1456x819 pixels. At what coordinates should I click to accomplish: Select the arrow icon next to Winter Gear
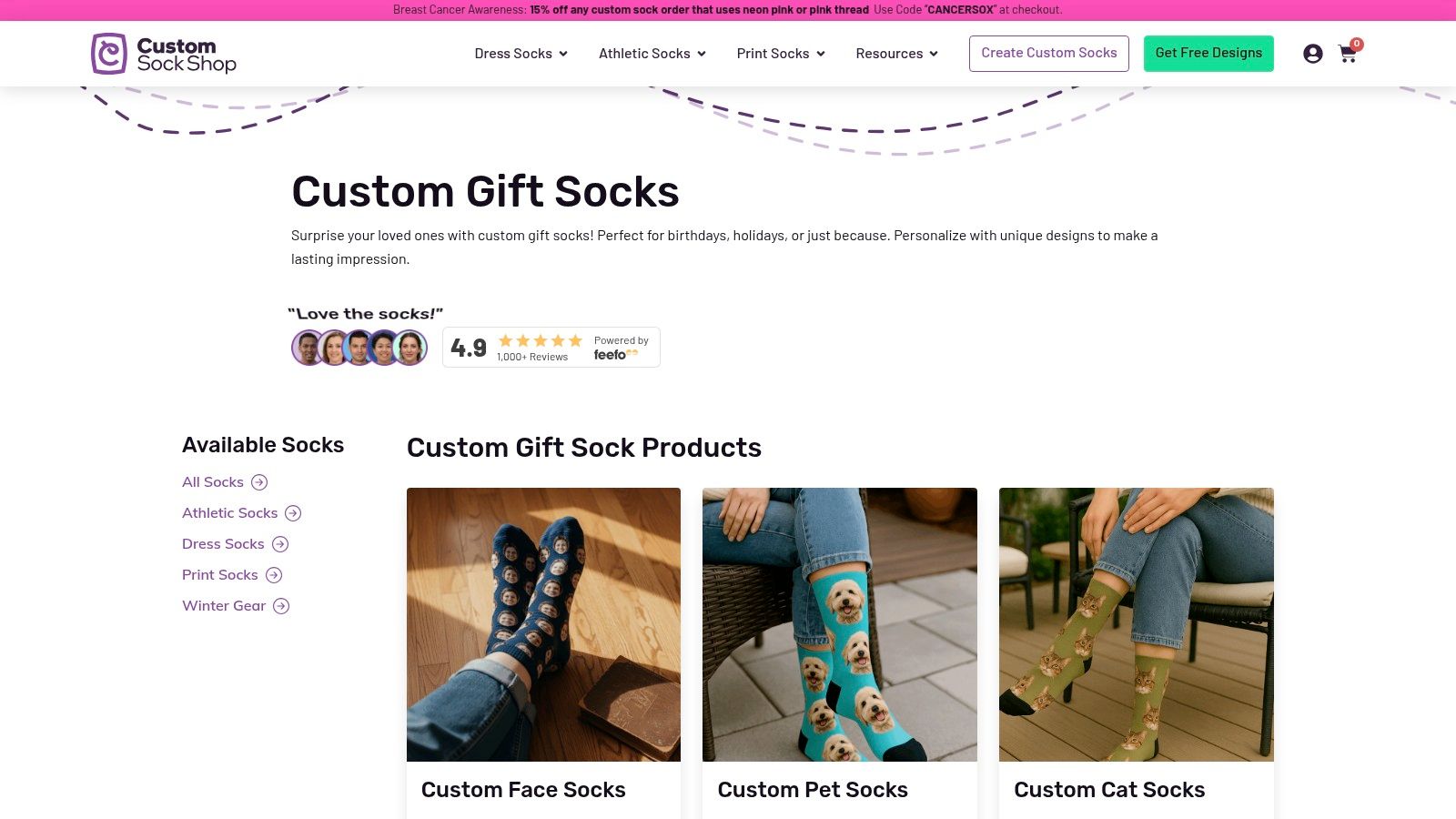point(281,605)
